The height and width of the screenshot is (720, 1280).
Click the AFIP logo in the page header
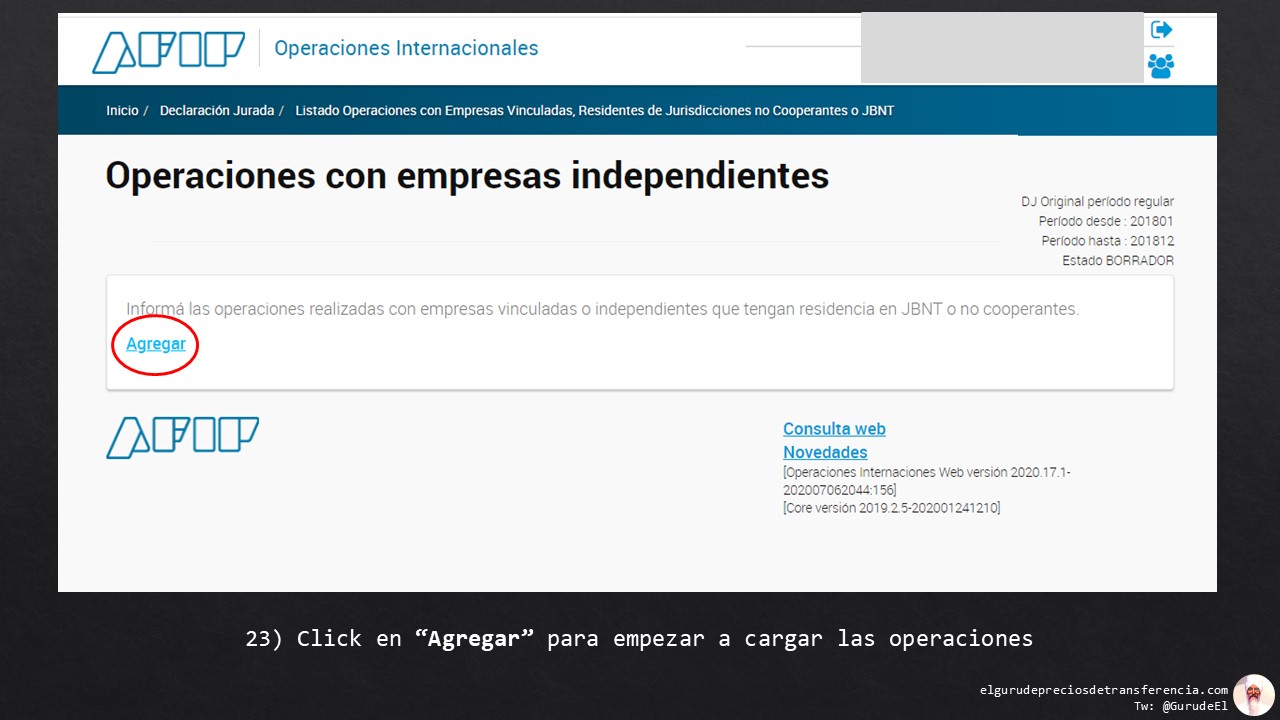168,50
